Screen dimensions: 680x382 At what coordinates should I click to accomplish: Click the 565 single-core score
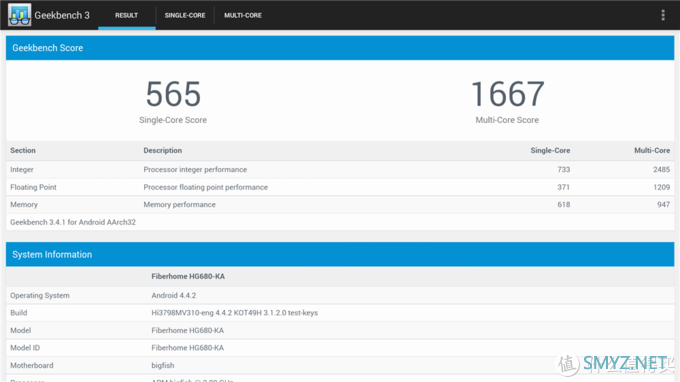click(x=173, y=94)
